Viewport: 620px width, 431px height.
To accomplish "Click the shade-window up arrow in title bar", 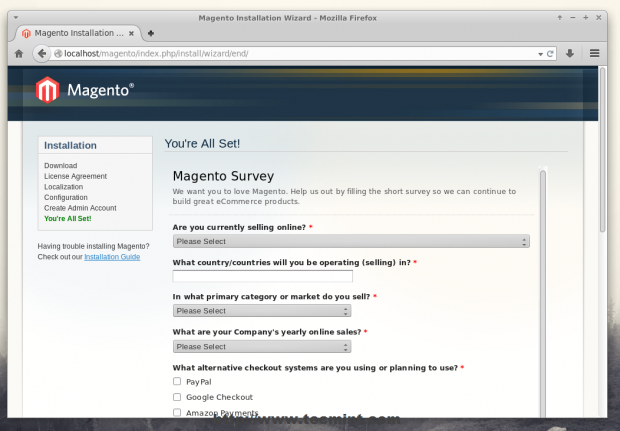I will (560, 17).
